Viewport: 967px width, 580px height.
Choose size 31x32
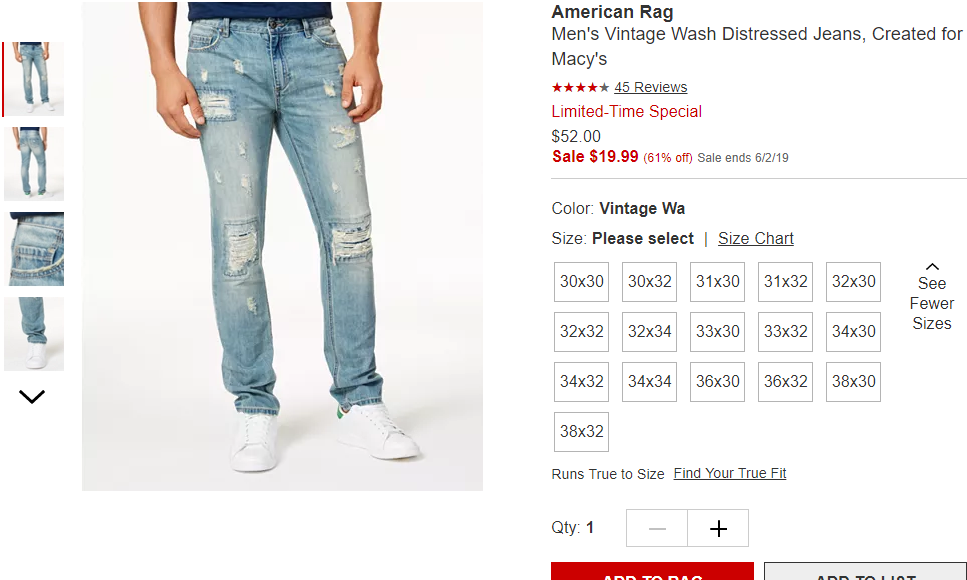785,282
